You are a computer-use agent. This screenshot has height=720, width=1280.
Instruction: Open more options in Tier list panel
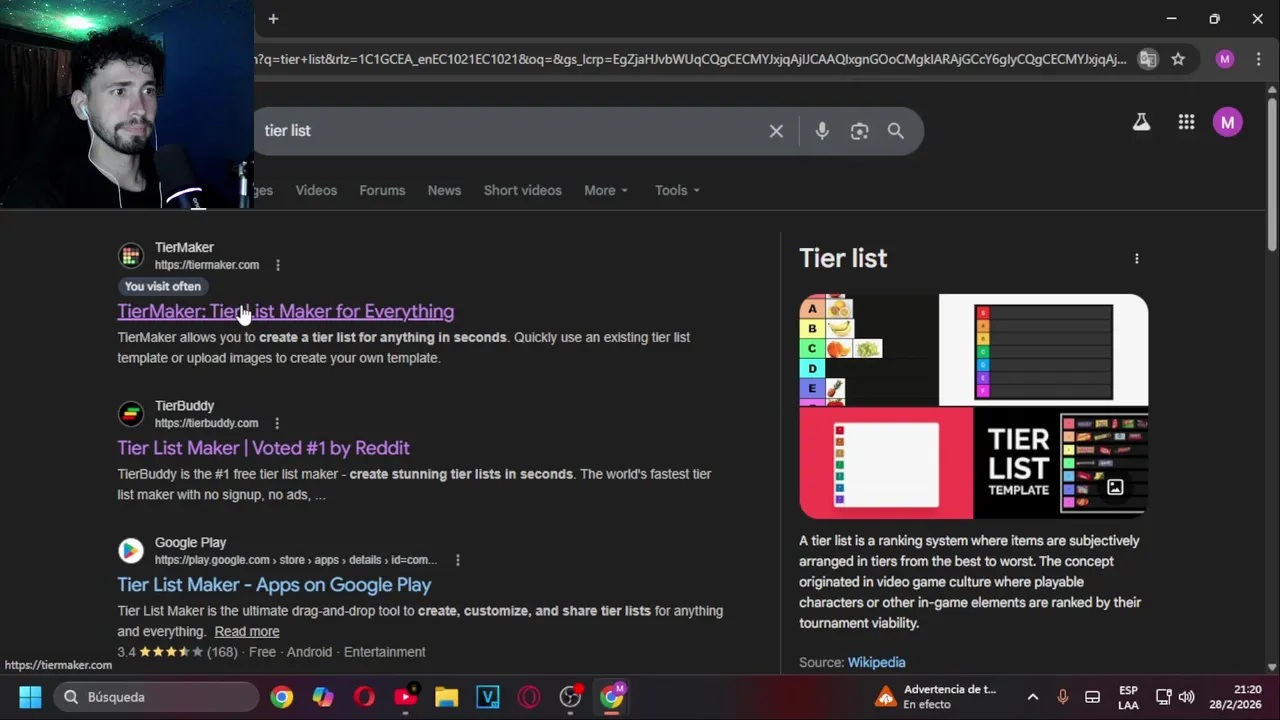[x=1136, y=258]
